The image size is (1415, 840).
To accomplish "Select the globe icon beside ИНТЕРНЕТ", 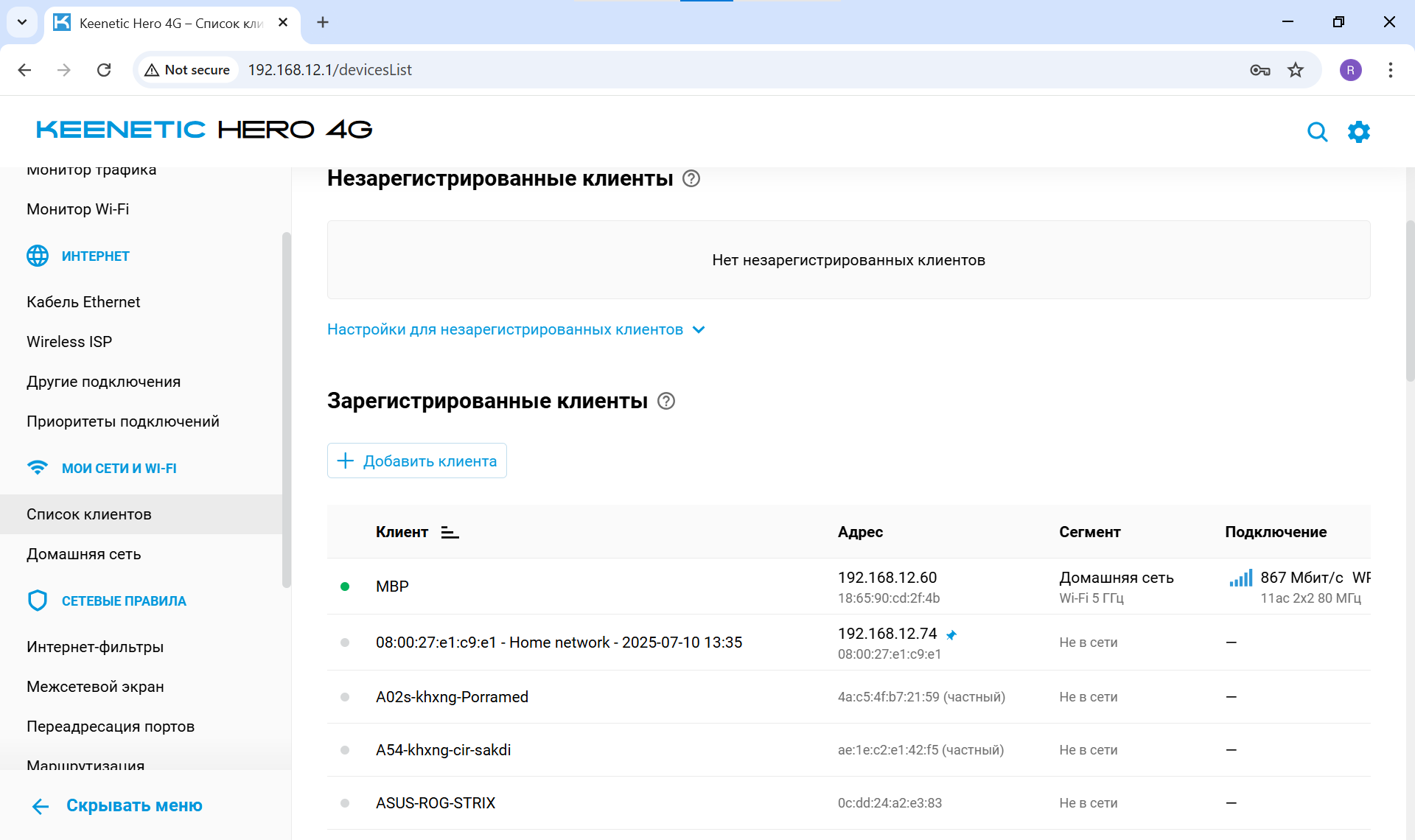I will (38, 256).
